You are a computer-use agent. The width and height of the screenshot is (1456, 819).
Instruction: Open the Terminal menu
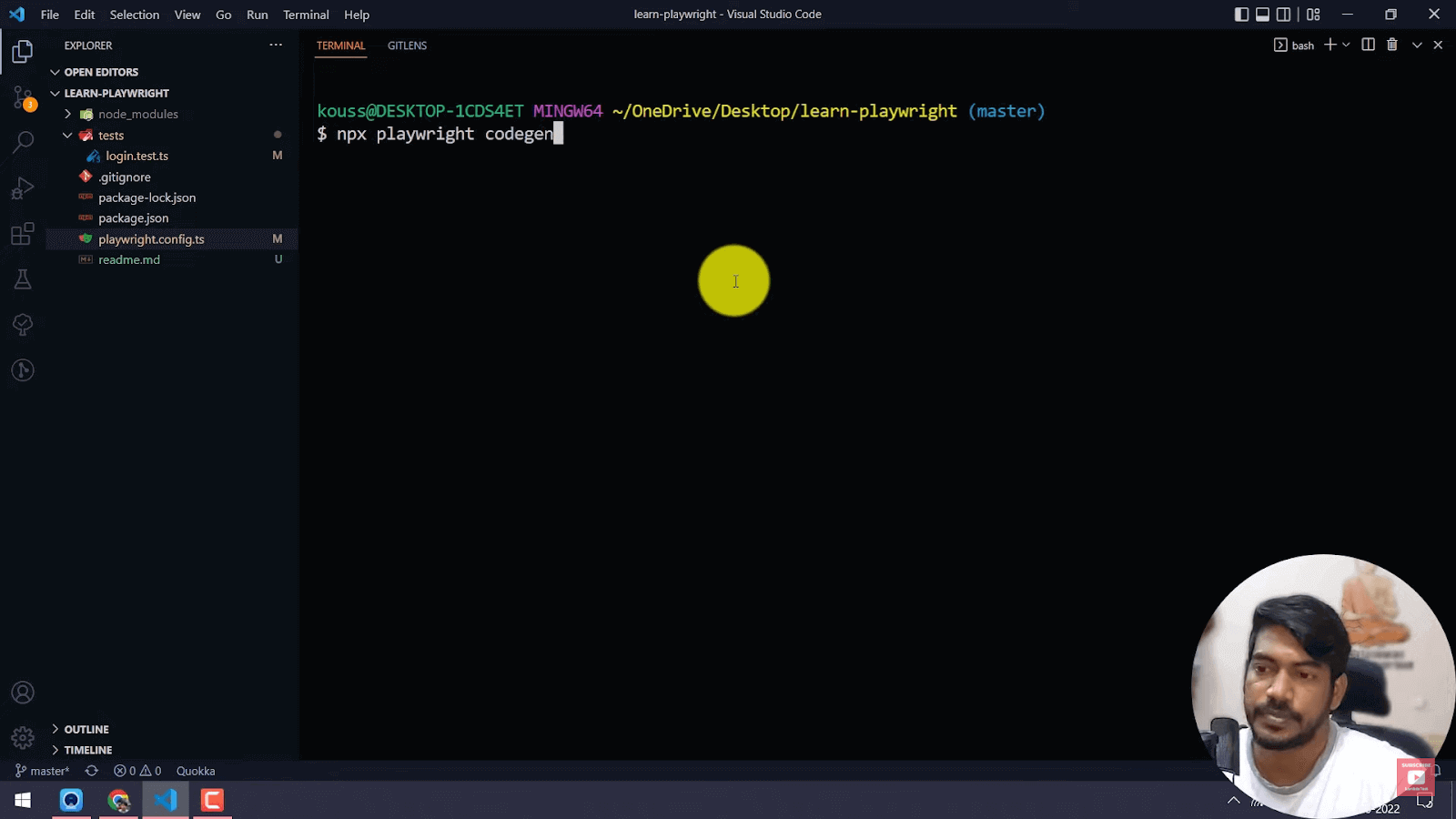click(306, 15)
